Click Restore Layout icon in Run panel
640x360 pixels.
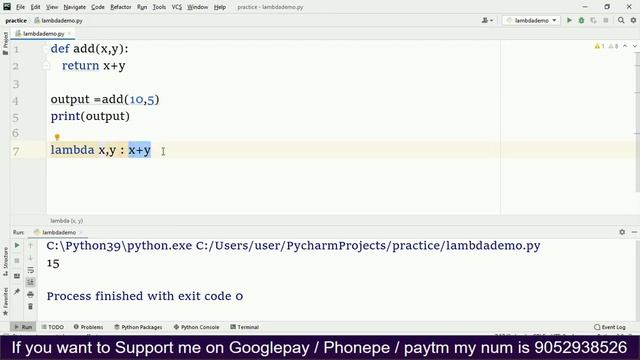click(x=17, y=276)
